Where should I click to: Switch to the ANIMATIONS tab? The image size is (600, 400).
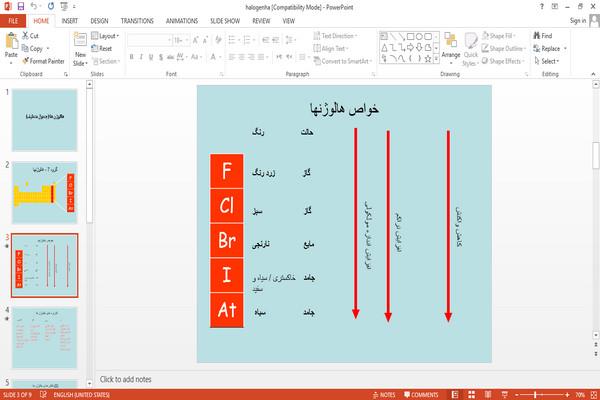(182, 21)
